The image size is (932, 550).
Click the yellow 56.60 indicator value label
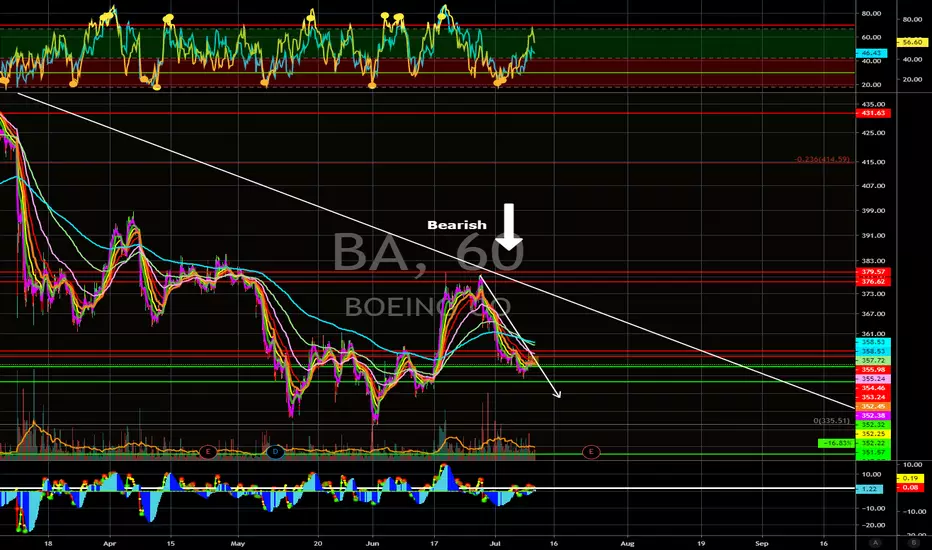pyautogui.click(x=912, y=42)
